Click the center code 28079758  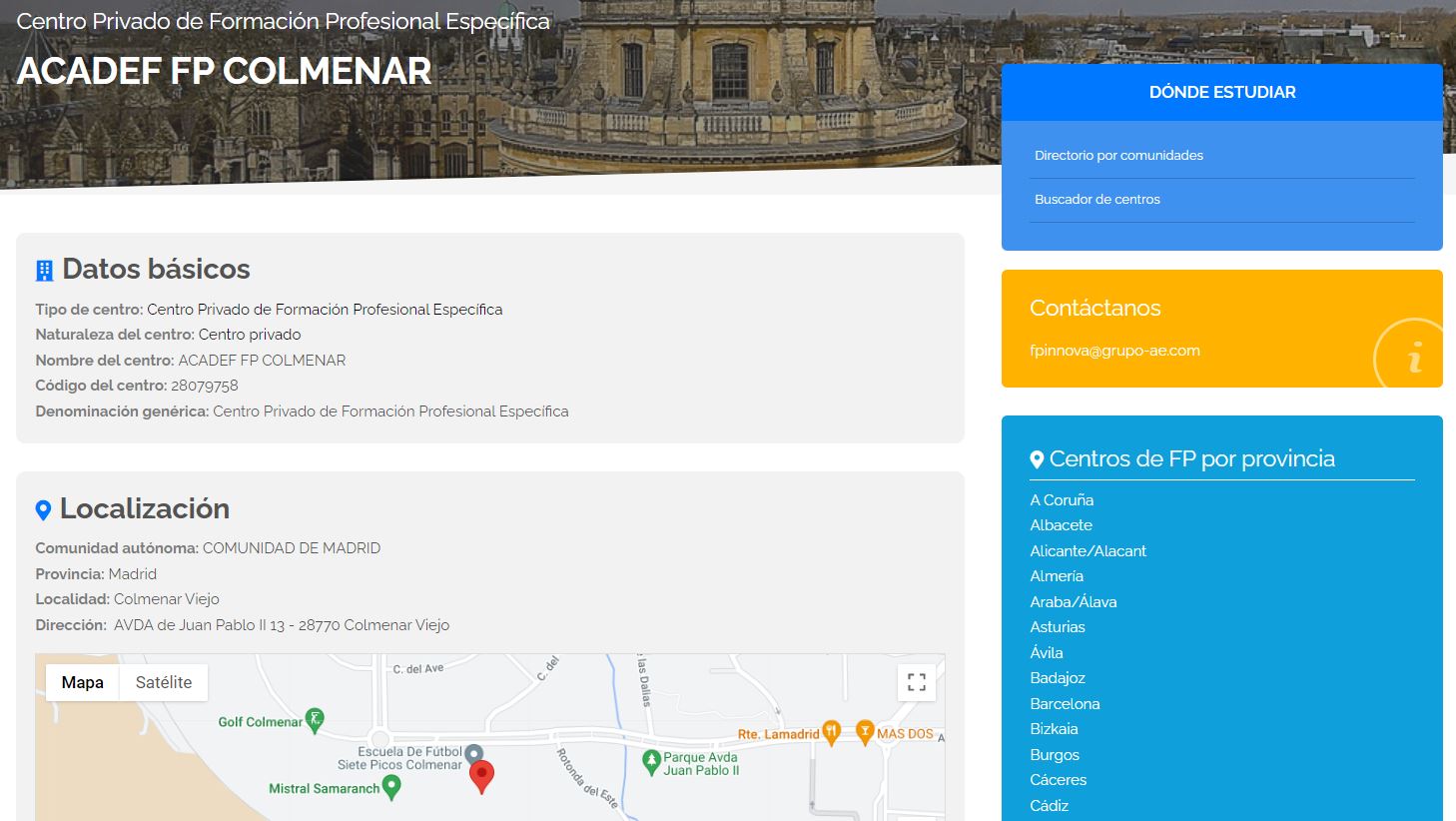pyautogui.click(x=205, y=386)
